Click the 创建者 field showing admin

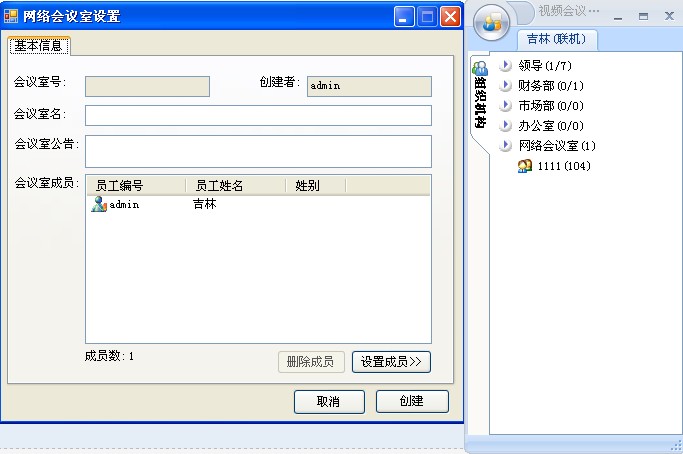click(369, 86)
